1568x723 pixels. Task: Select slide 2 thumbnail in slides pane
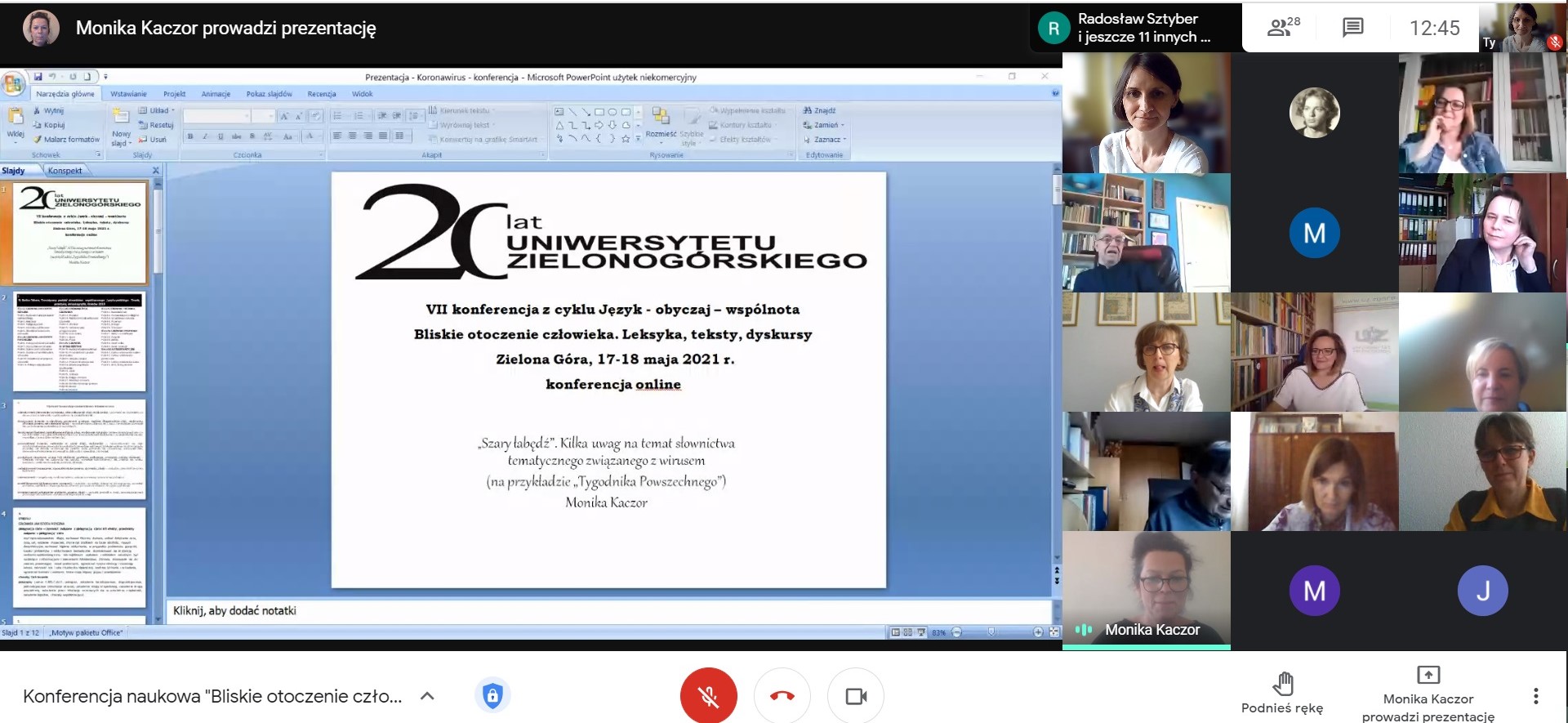coord(79,341)
